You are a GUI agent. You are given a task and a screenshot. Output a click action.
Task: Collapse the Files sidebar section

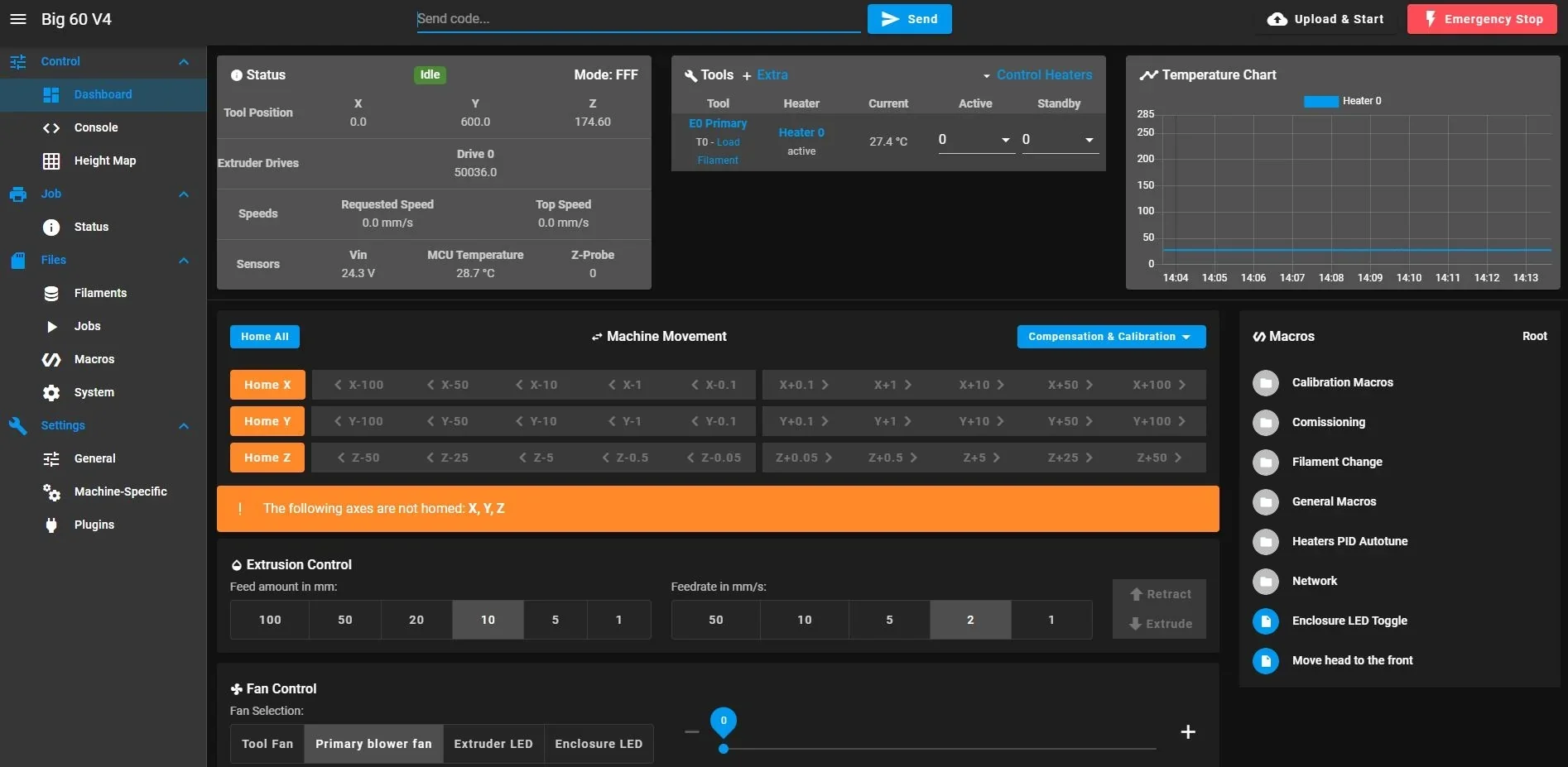click(x=184, y=260)
